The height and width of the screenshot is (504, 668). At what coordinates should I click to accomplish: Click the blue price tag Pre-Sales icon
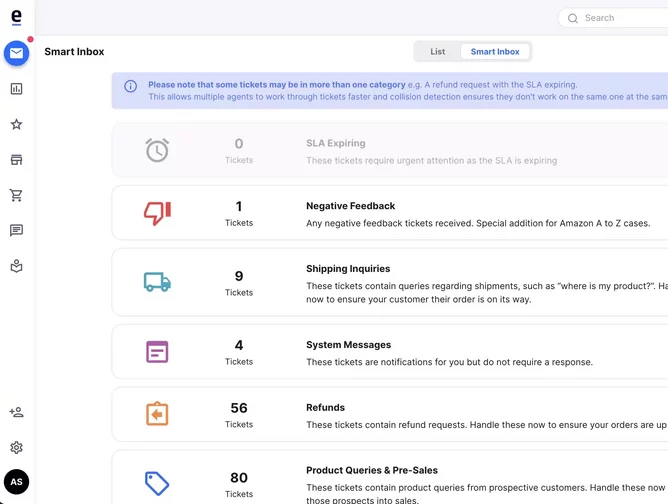pos(157,483)
